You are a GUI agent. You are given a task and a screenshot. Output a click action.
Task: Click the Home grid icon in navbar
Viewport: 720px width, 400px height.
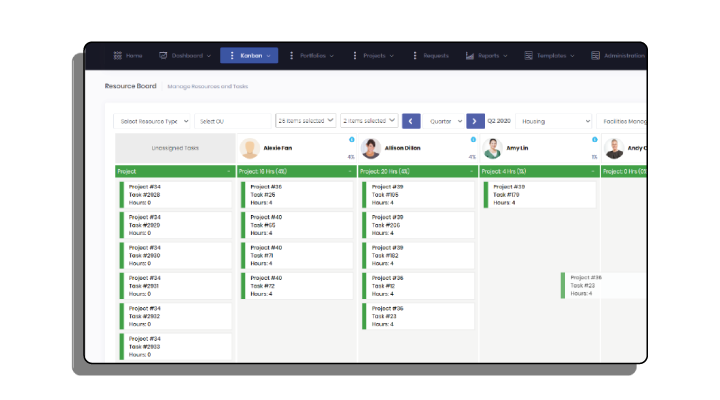coord(118,56)
